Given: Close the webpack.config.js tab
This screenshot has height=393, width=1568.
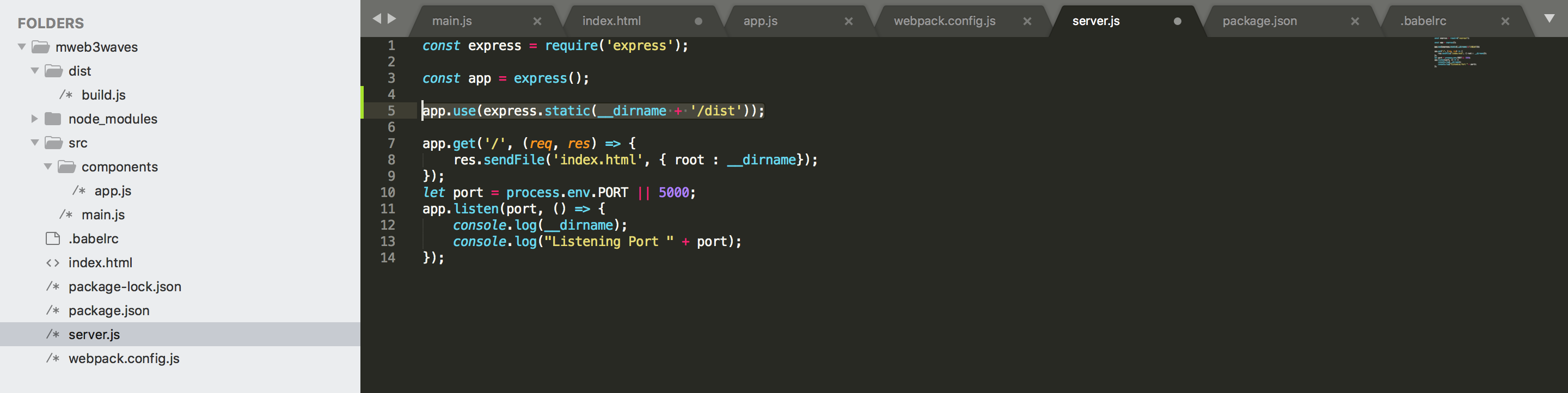Looking at the screenshot, I should click(1027, 21).
